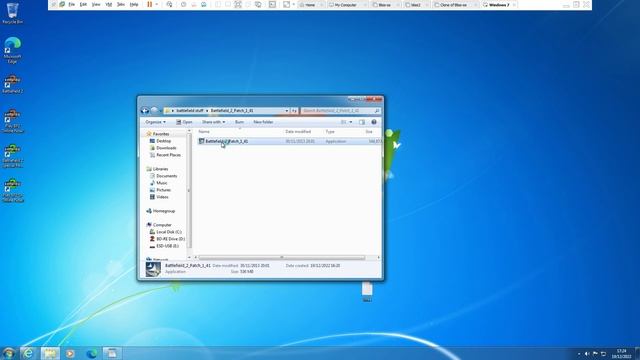This screenshot has height=360, width=640.
Task: Launch Internet Explorer from taskbar
Action: tap(28, 353)
